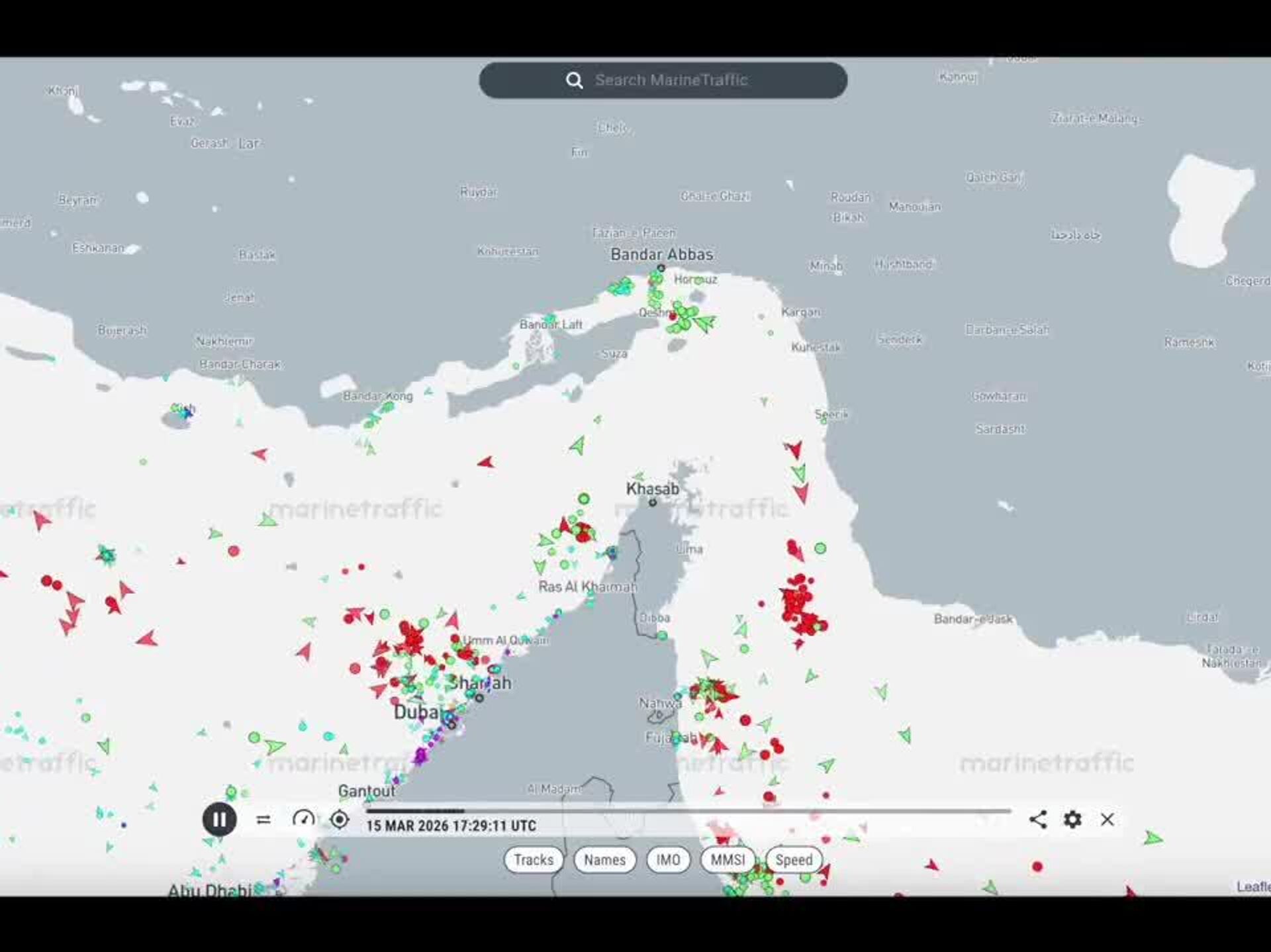Viewport: 1271px width, 952px height.
Task: Pause the vessel playback
Action: tap(219, 820)
